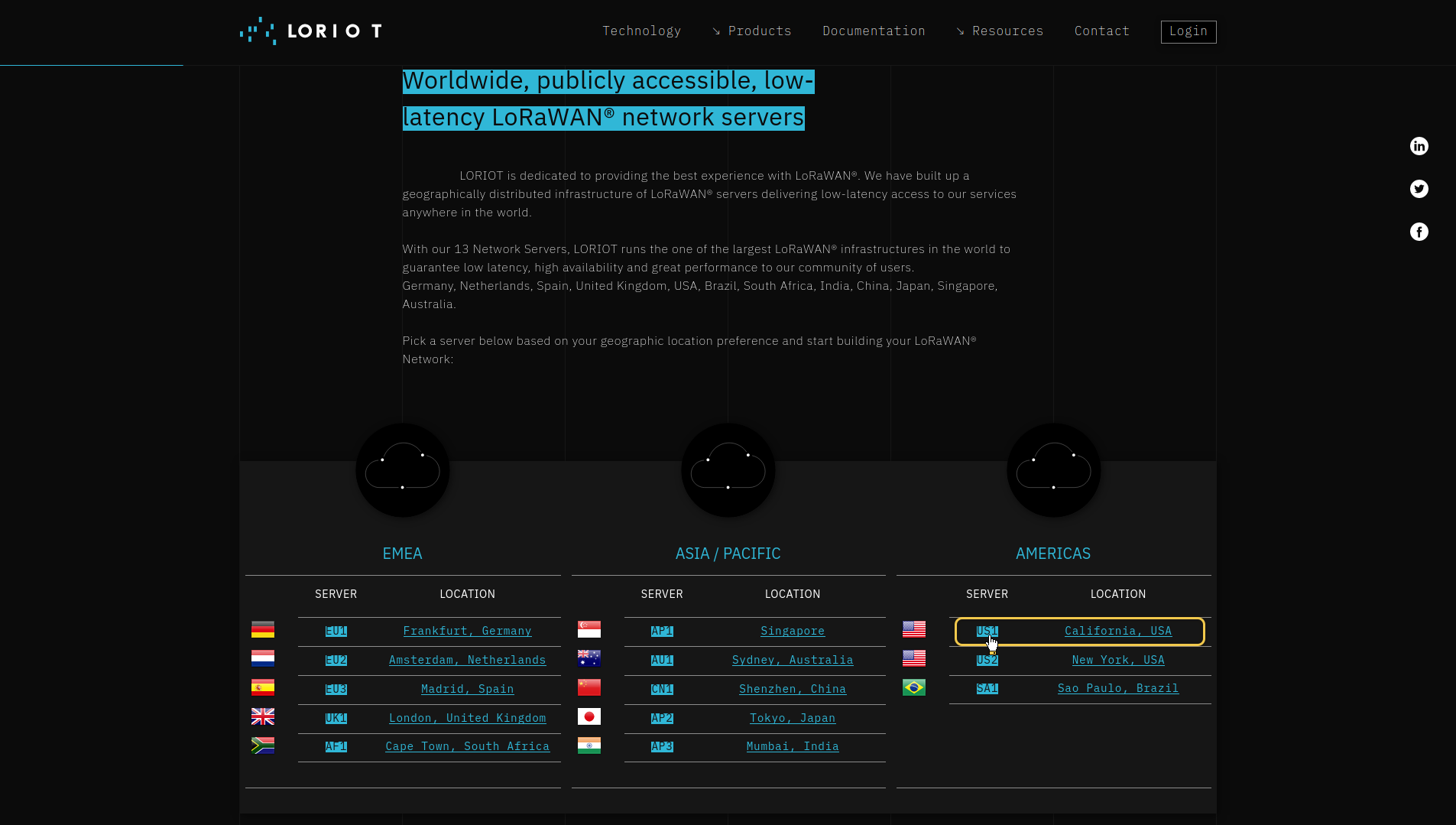Select the SA1 server link

tap(987, 688)
